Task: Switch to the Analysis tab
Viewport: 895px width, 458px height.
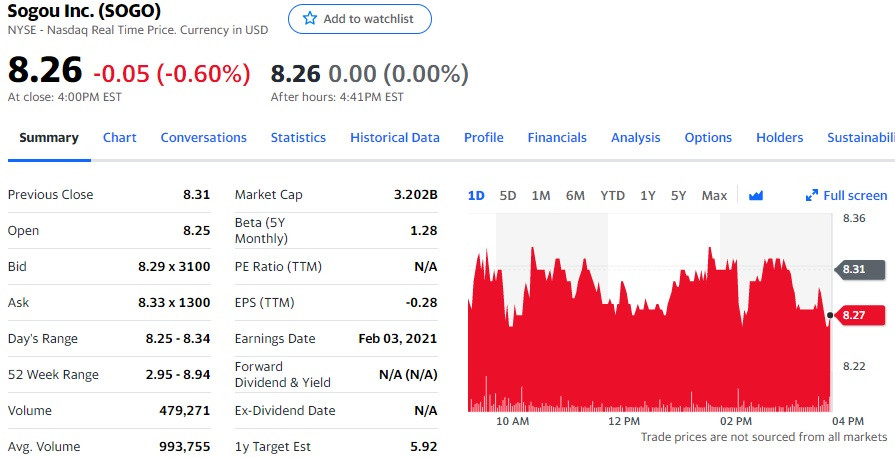Action: (x=636, y=138)
